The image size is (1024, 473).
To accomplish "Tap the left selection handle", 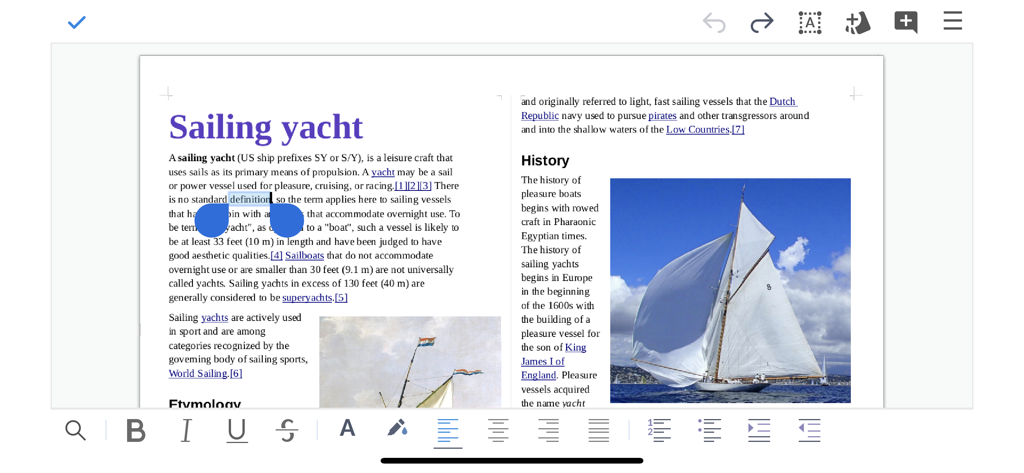I will [x=212, y=220].
